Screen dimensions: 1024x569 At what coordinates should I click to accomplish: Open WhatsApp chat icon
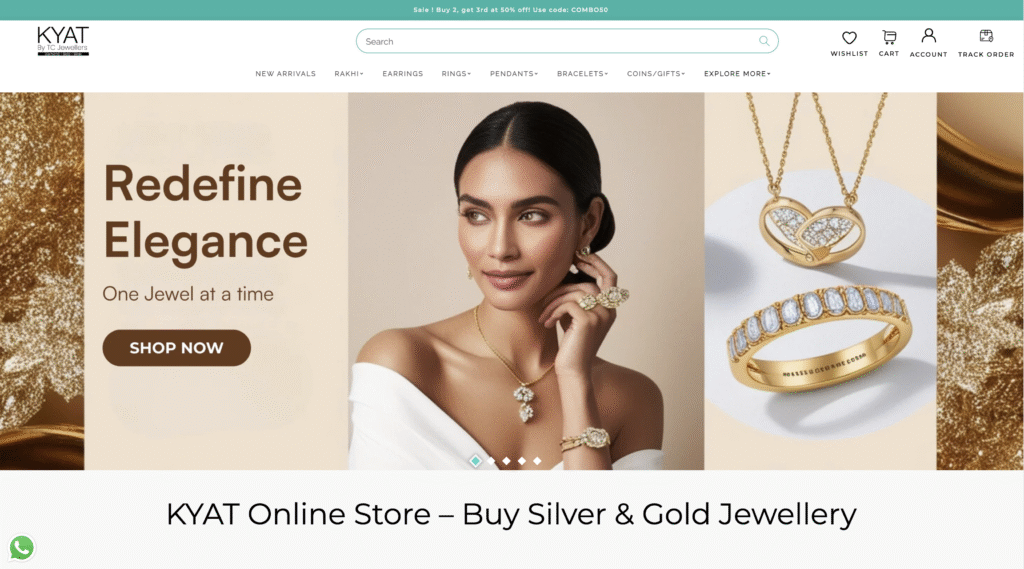click(x=22, y=547)
